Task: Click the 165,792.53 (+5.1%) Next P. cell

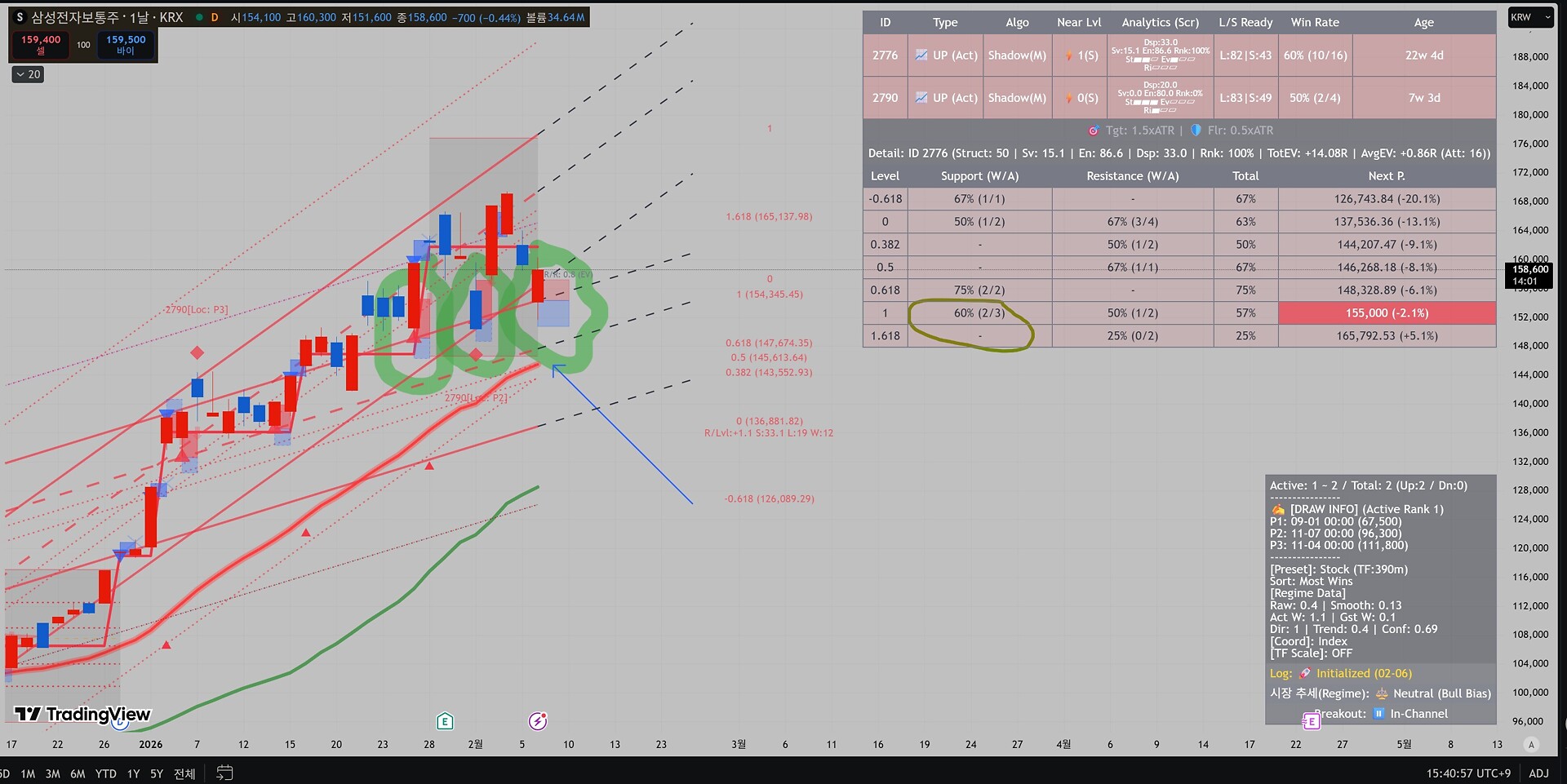Action: (1387, 336)
